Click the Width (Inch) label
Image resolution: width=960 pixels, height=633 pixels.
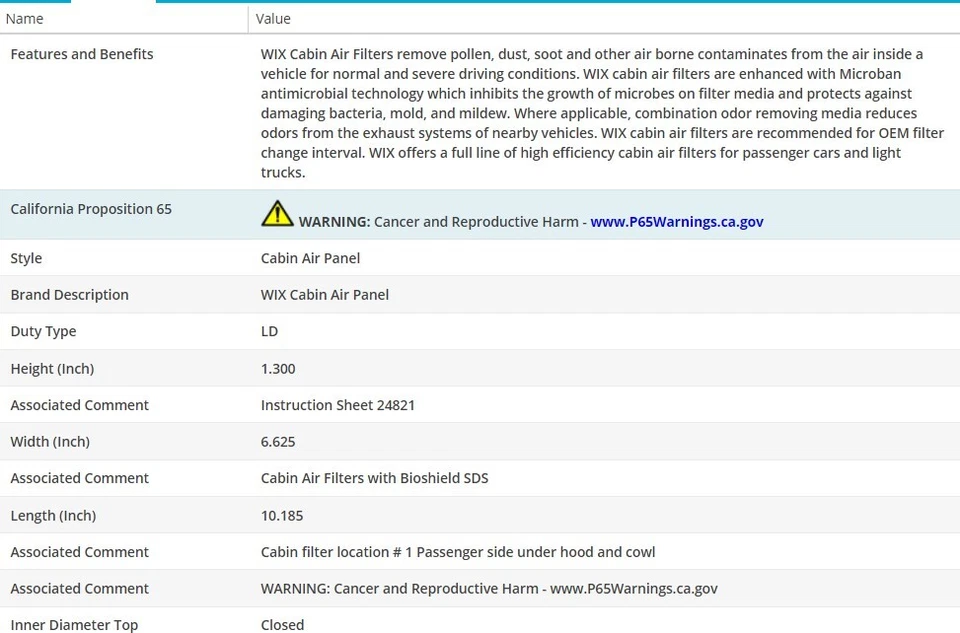(x=50, y=441)
